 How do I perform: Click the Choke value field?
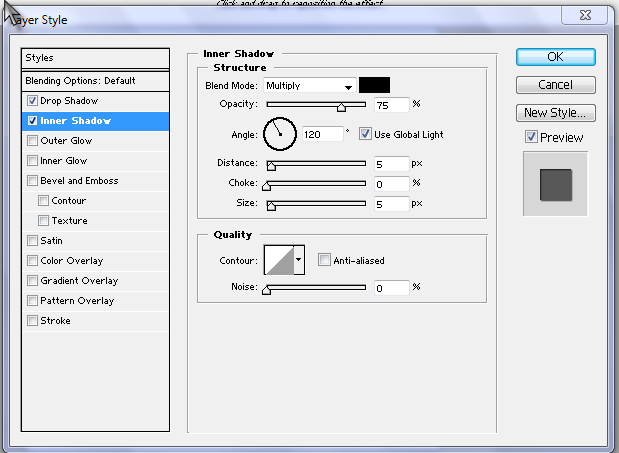point(392,184)
